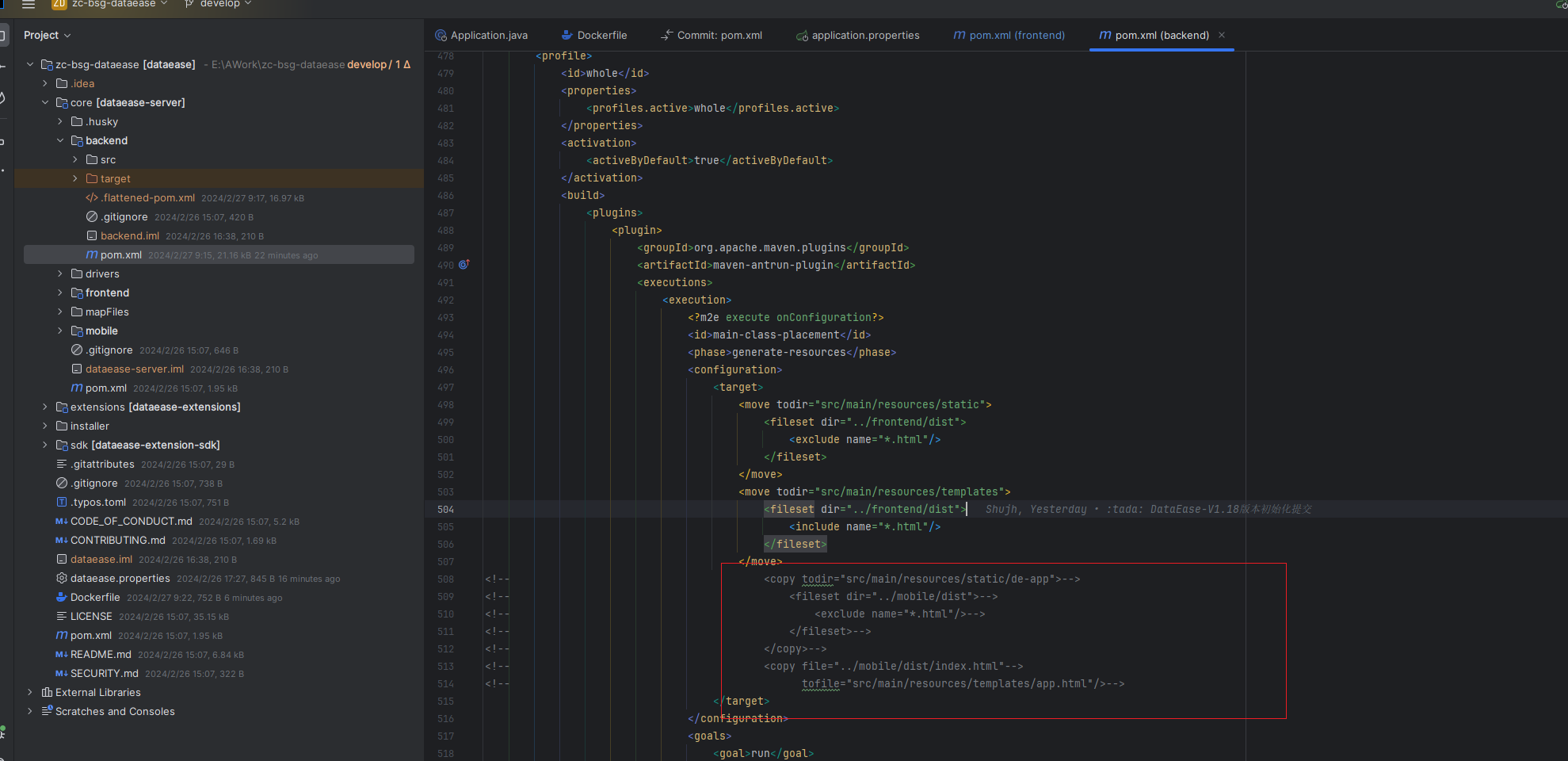1568x761 pixels.
Task: Collapse the core [dataease-server] module arrow
Action: (x=45, y=102)
